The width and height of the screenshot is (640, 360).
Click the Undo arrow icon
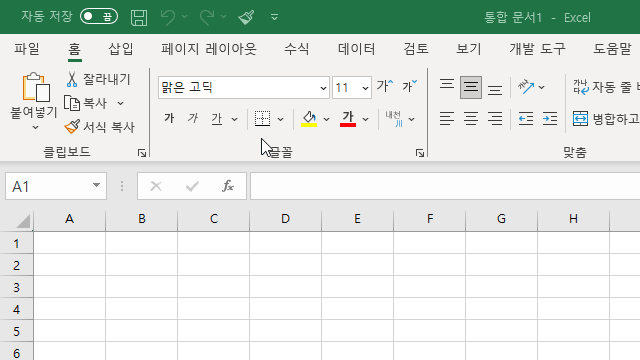pos(168,17)
